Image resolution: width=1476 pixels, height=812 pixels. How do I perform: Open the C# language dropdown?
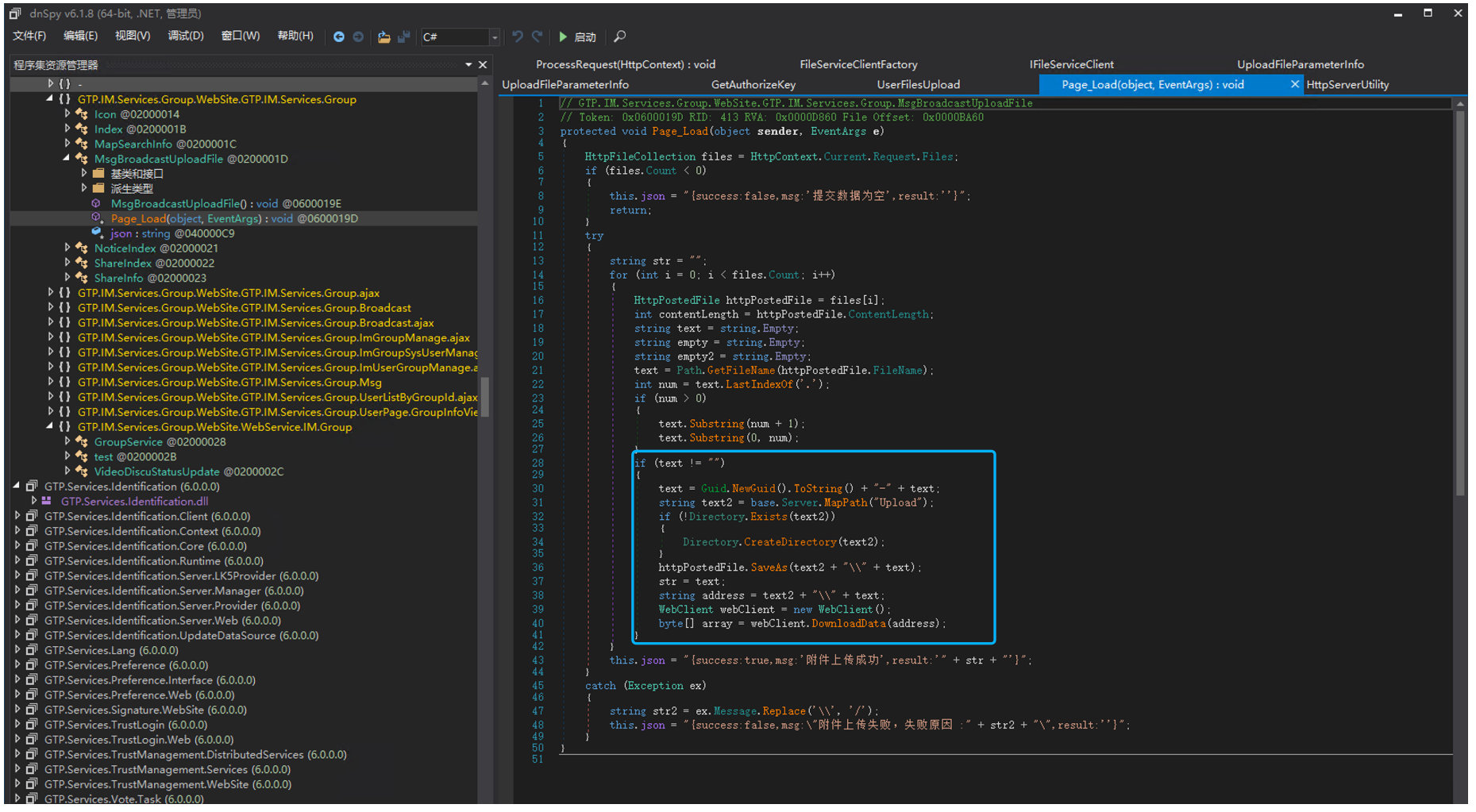coord(494,37)
